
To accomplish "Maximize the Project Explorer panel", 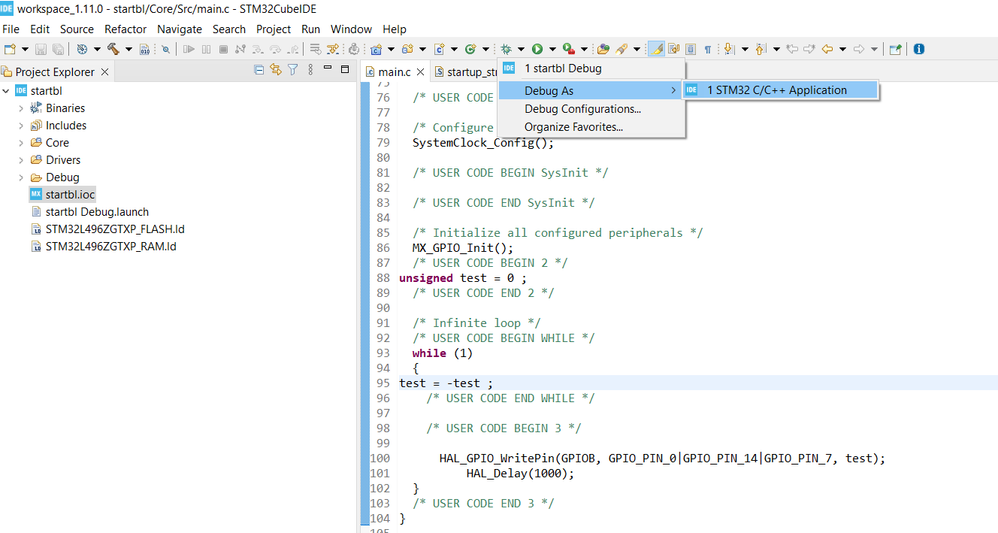I will click(x=345, y=69).
